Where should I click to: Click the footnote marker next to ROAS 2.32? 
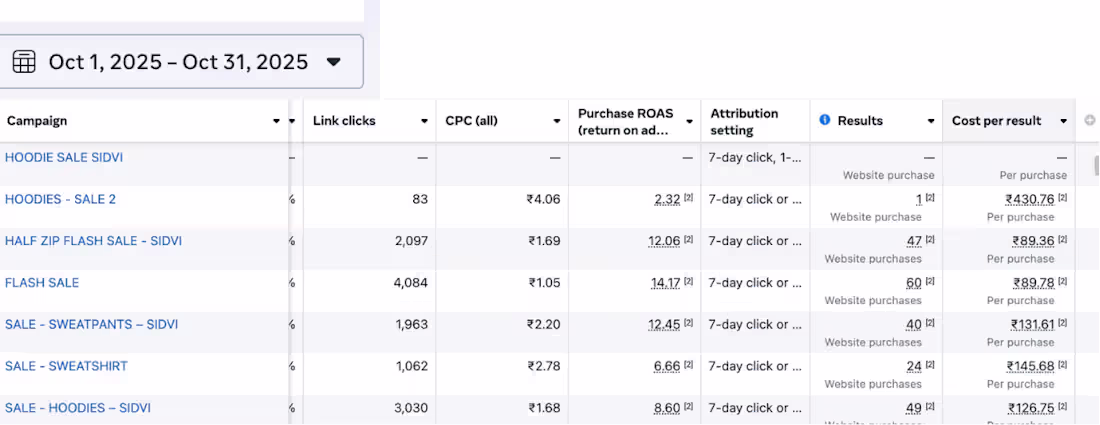coord(689,199)
